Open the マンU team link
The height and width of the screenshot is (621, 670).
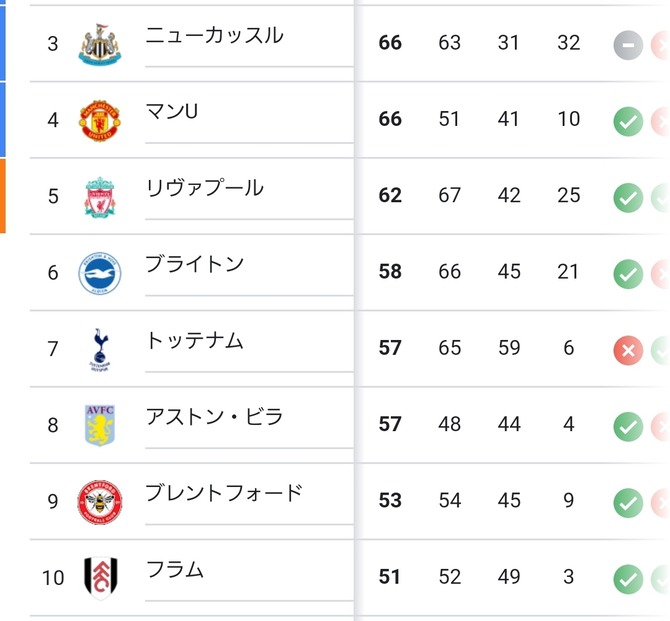click(x=172, y=112)
